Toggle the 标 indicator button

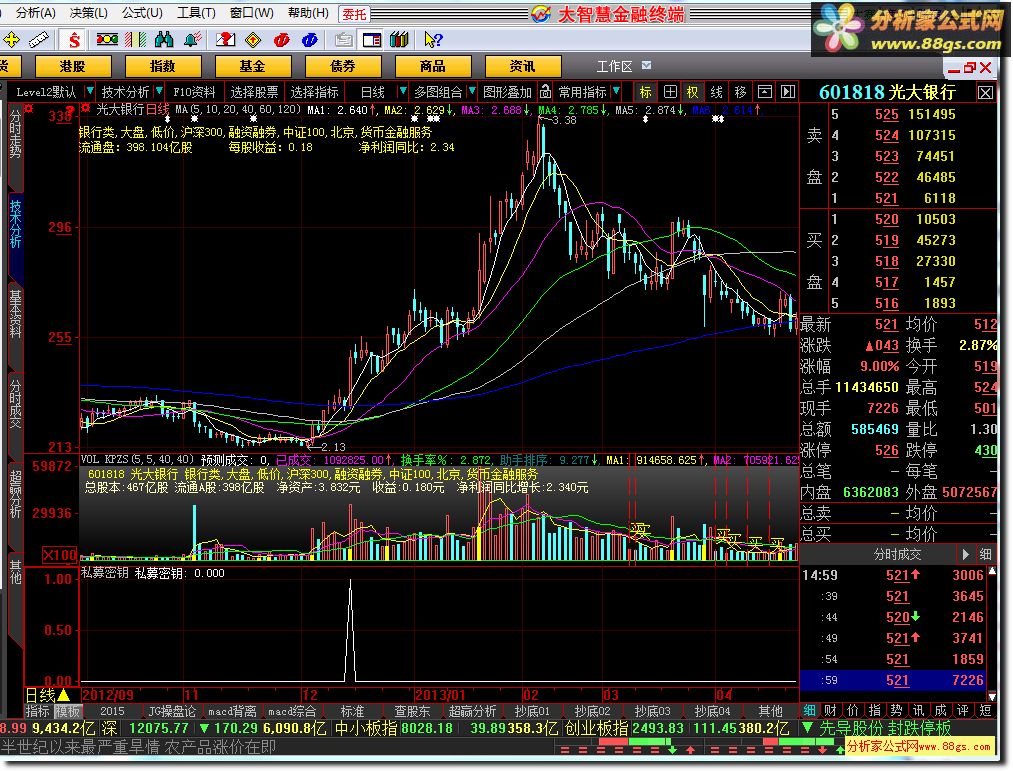tap(645, 92)
